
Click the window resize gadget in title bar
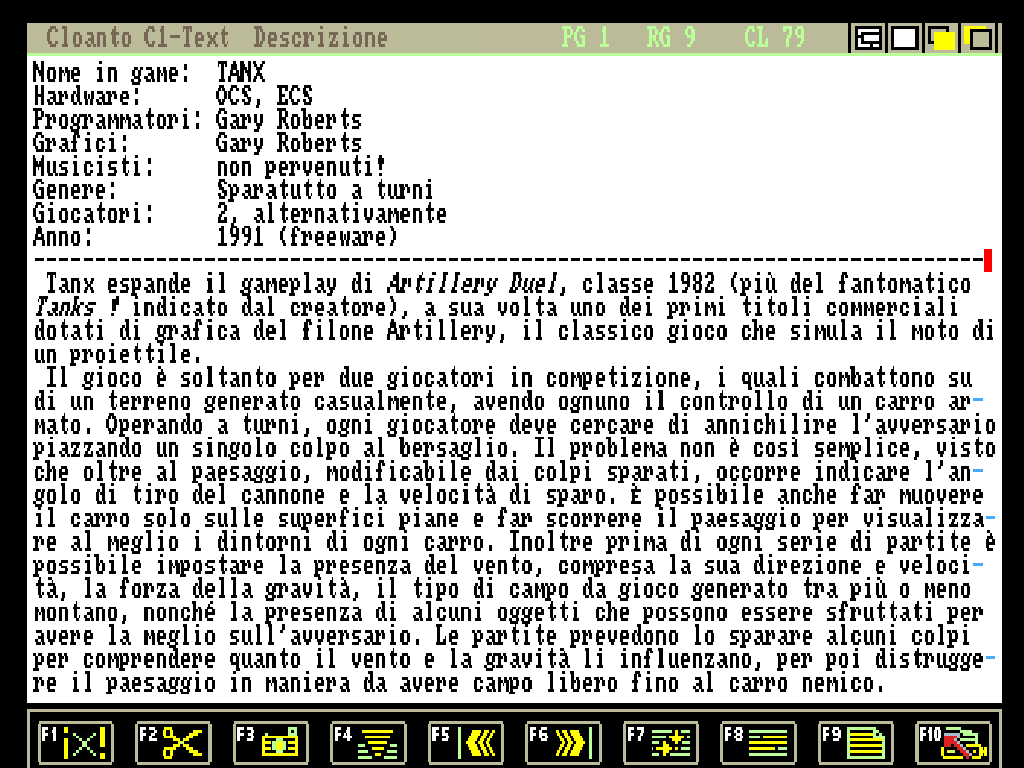click(x=868, y=39)
